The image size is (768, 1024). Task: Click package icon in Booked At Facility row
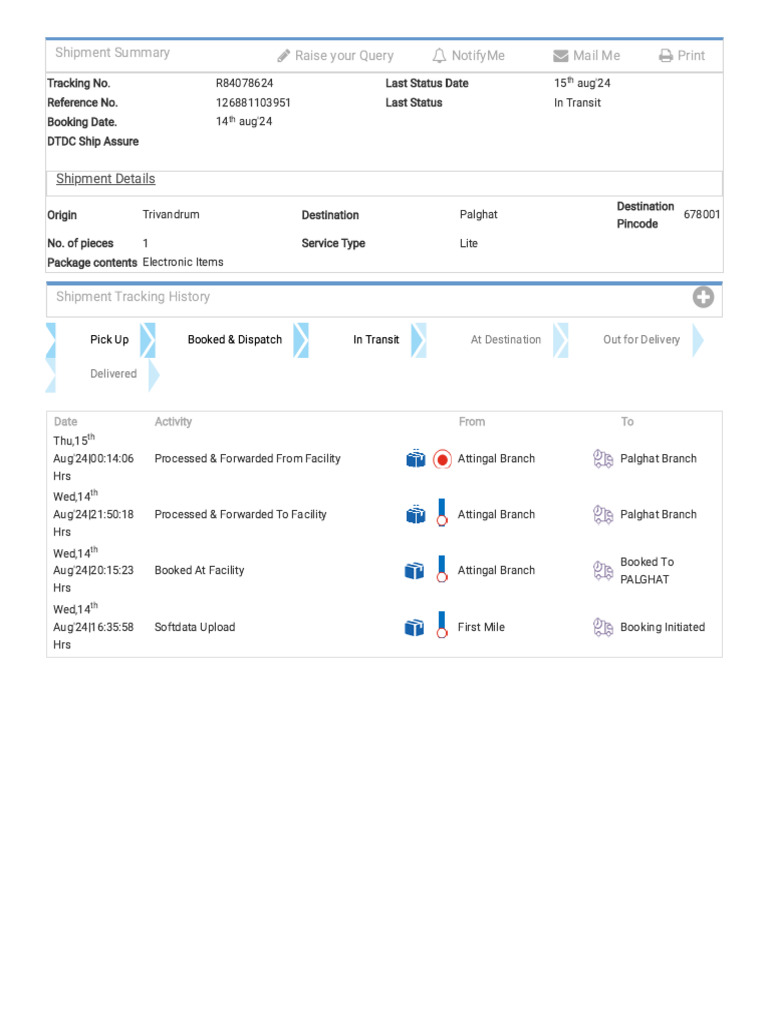coord(415,571)
